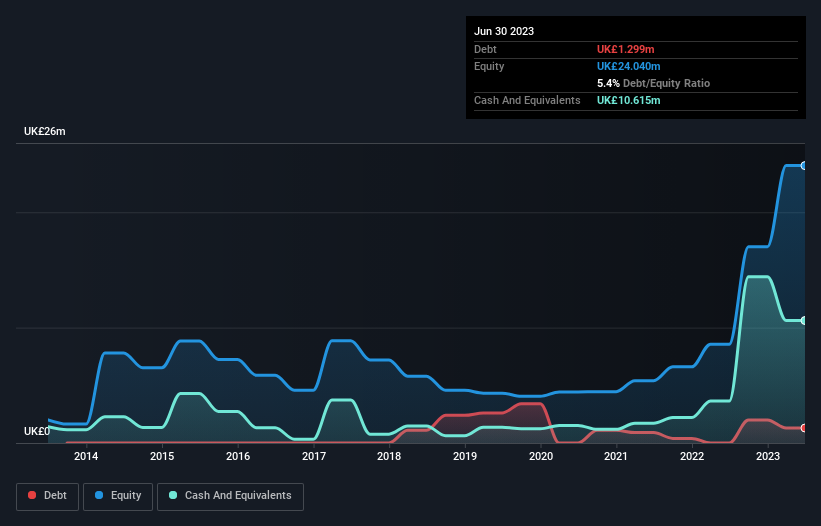Click the Equity row label in tooltip
The height and width of the screenshot is (526, 821).
(489, 66)
